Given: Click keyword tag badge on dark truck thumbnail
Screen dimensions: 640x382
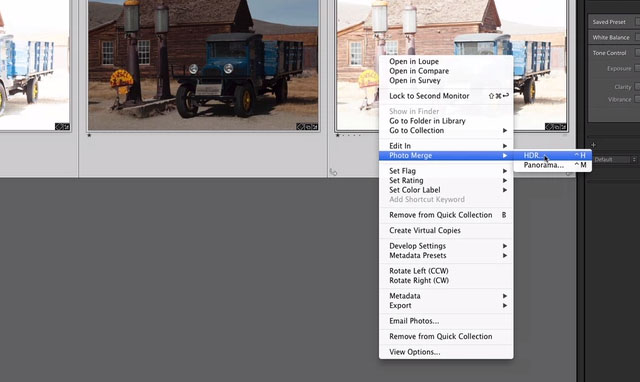Looking at the screenshot, I should click(300, 127).
